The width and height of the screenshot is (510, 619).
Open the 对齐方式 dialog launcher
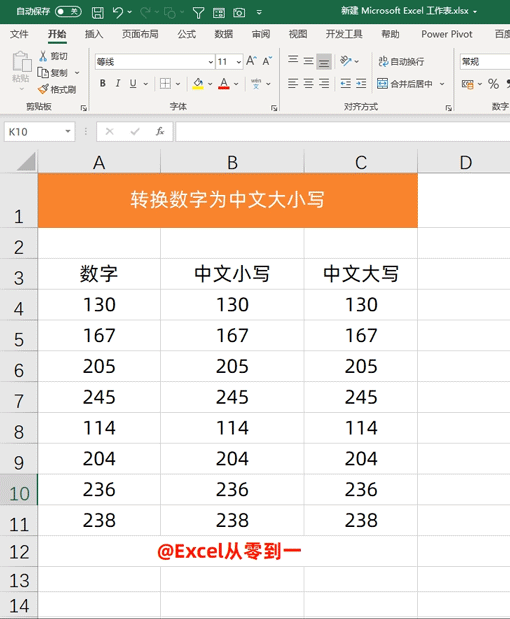tap(448, 108)
